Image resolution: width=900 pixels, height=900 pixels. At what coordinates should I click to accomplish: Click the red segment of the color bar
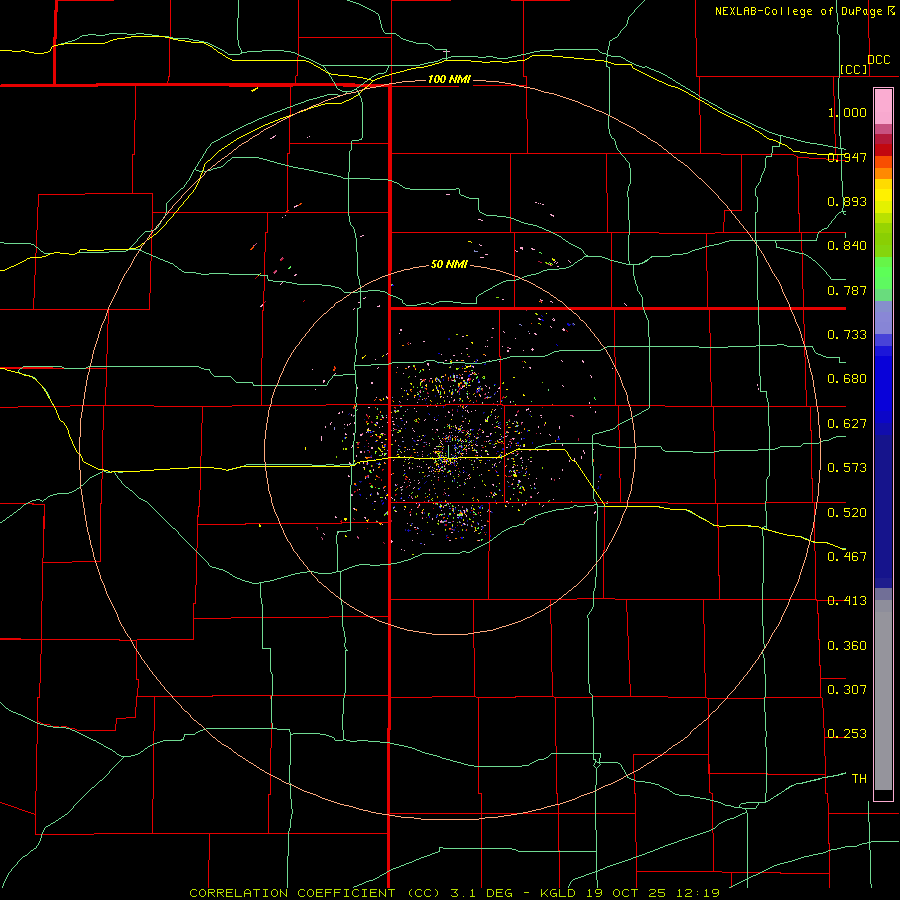click(883, 150)
